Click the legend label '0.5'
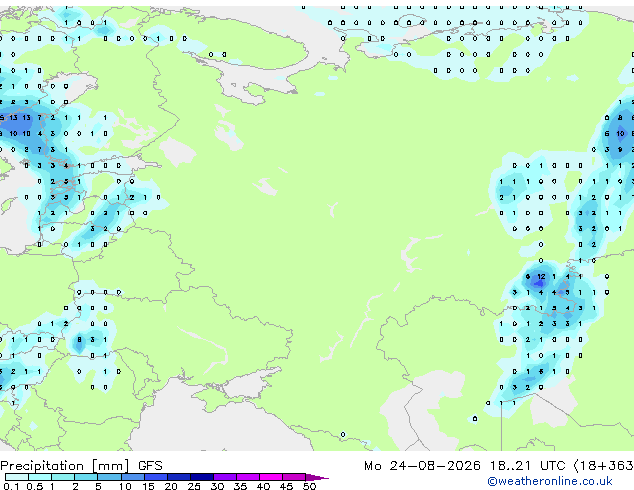This screenshot has height=490, width=634. [35, 486]
